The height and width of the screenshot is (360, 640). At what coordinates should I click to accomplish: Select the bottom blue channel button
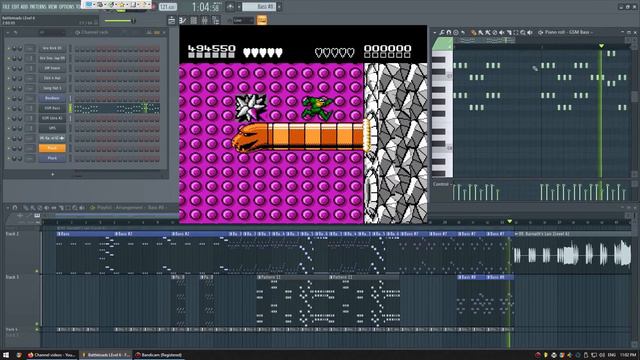coord(52,158)
